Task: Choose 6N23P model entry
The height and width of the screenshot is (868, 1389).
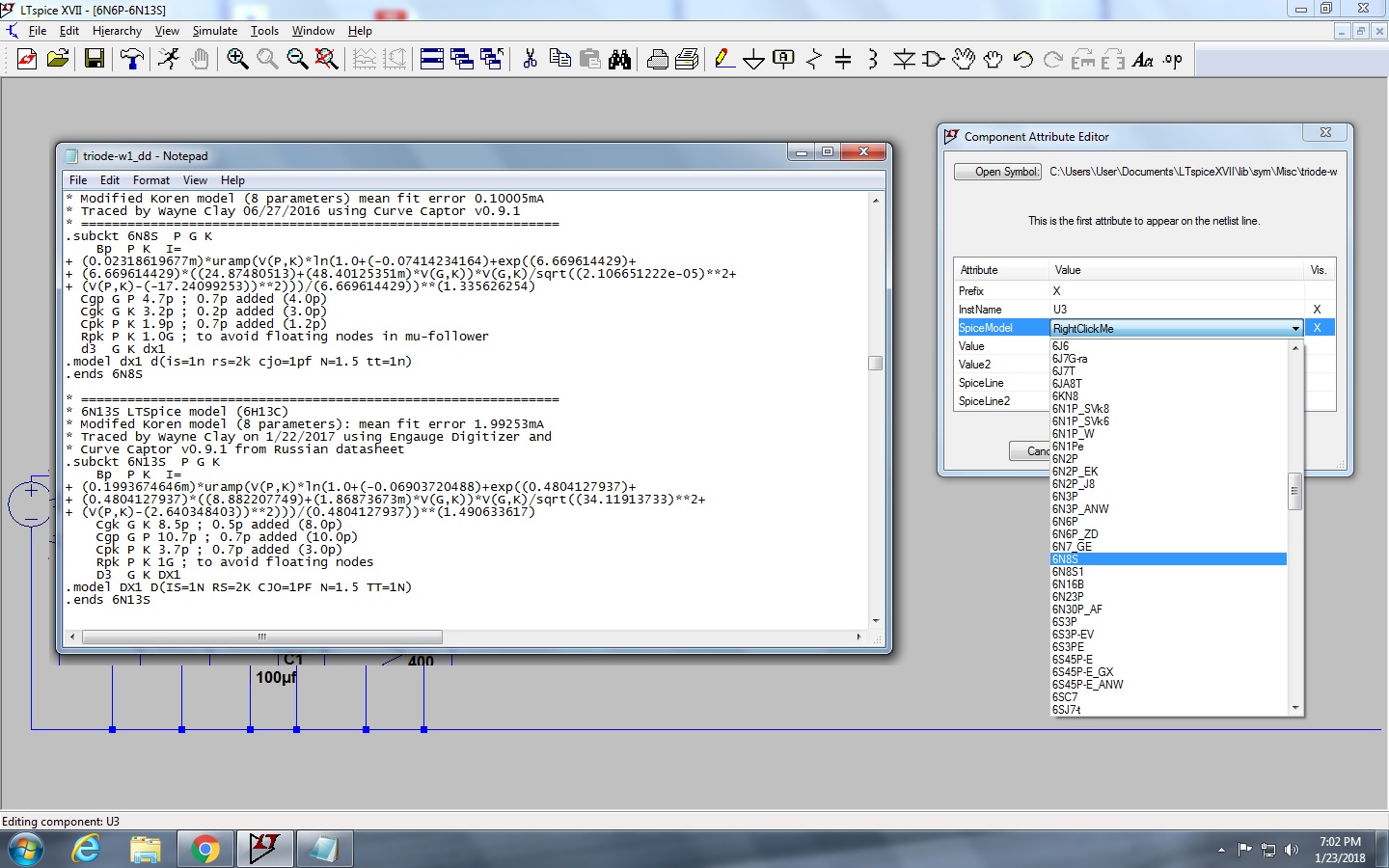Action: click(1168, 597)
